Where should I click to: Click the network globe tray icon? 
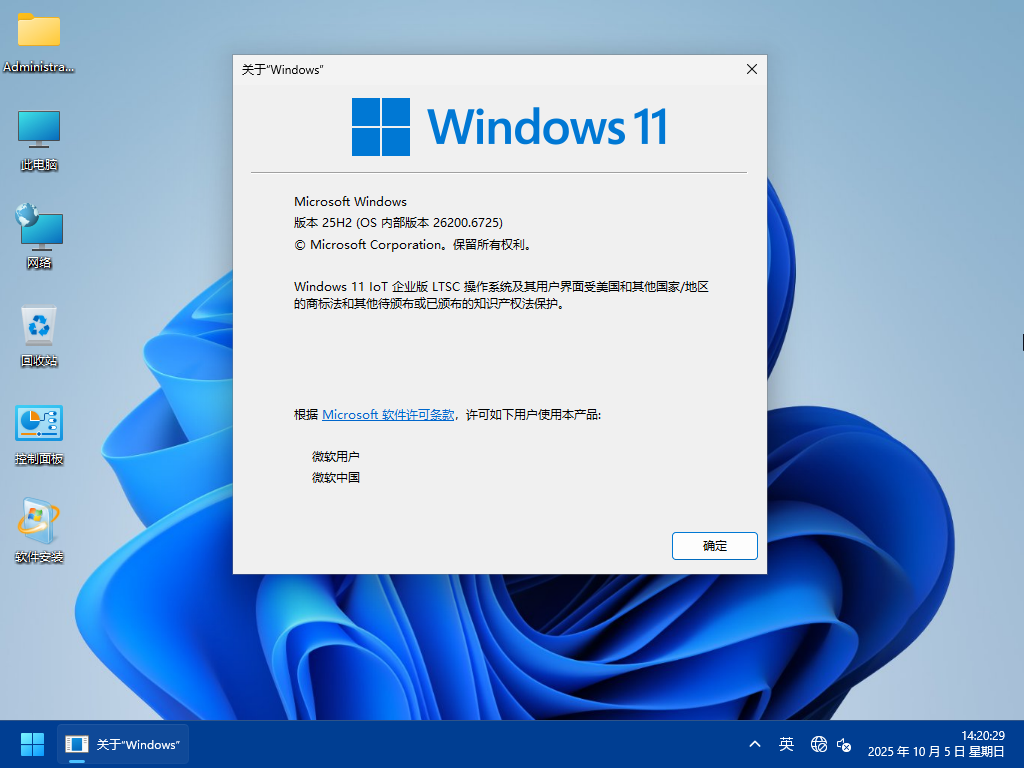819,744
